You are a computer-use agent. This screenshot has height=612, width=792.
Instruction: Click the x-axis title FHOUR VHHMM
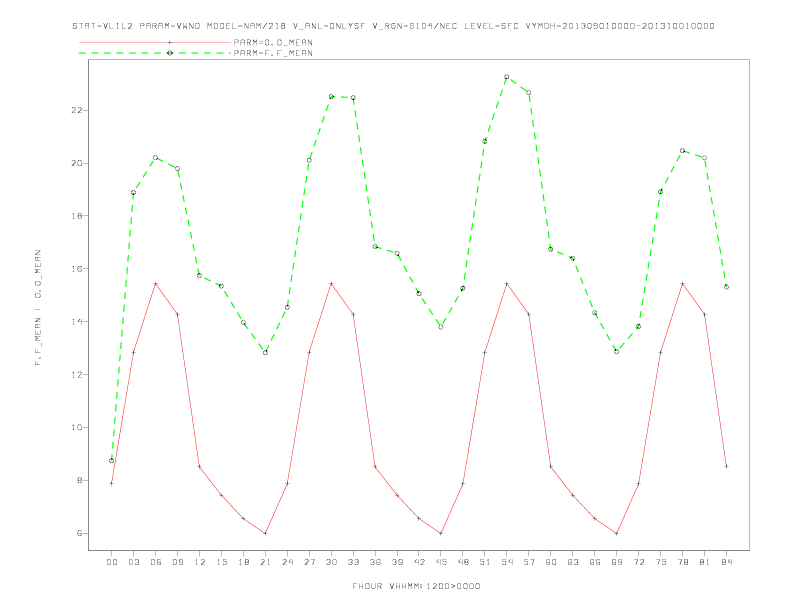pos(416,586)
